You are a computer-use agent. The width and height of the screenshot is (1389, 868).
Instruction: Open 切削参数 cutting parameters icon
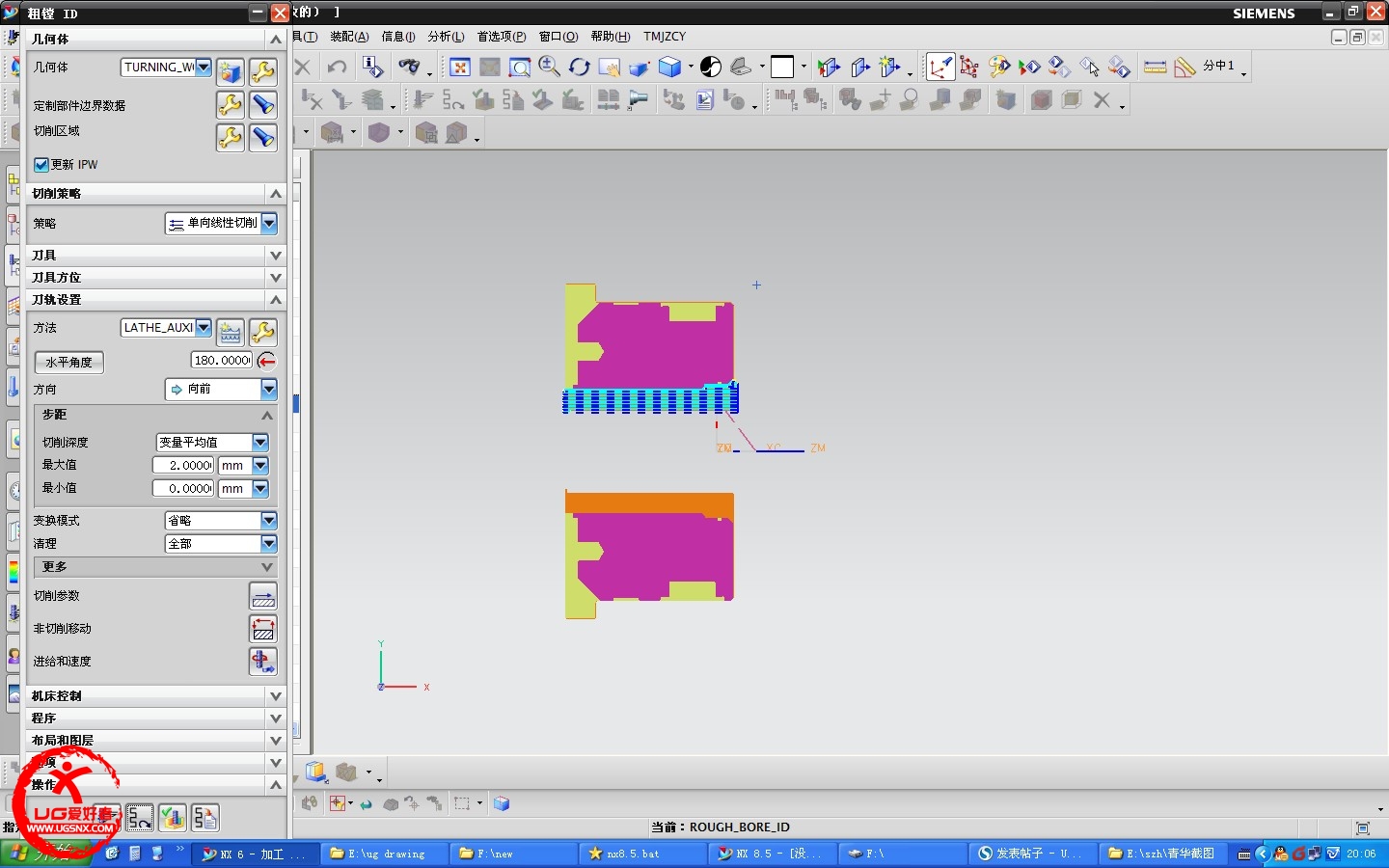click(262, 596)
